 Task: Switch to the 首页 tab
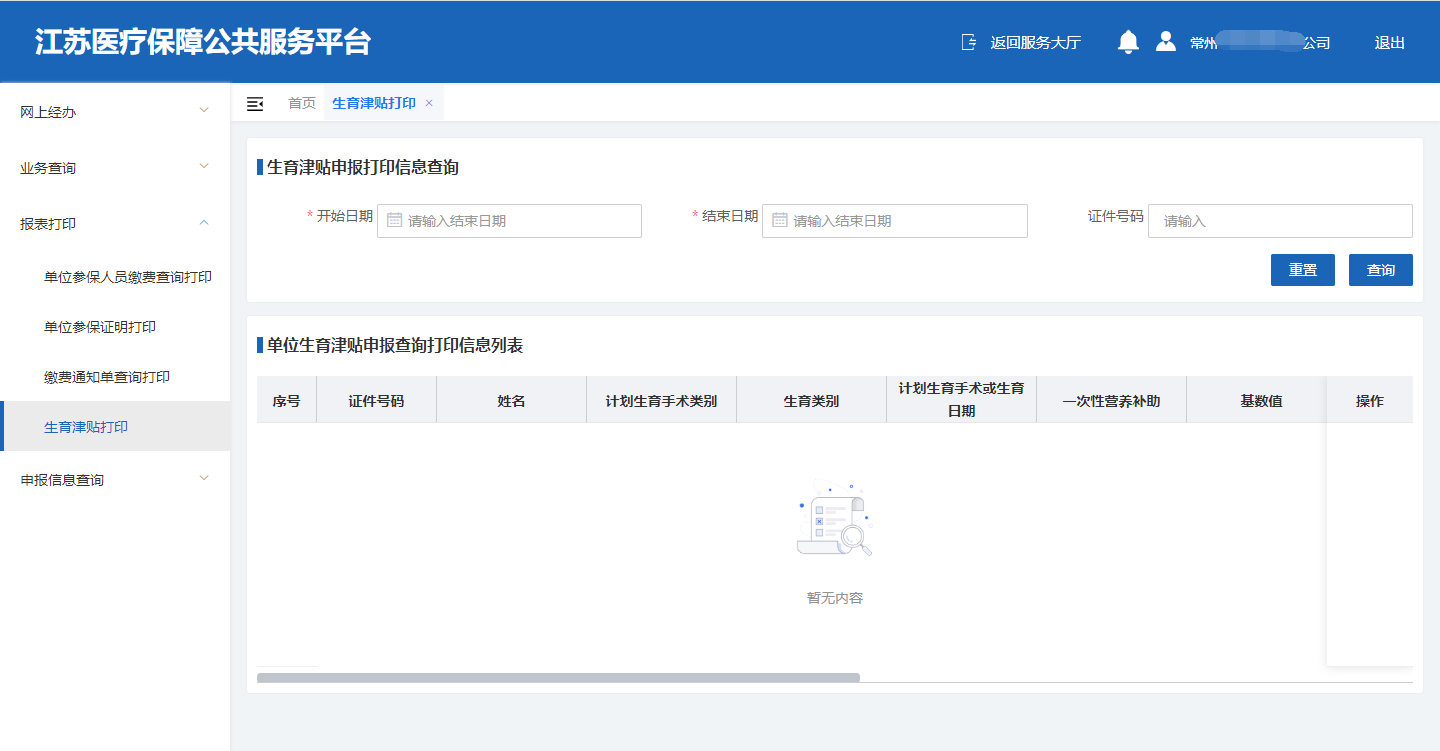(302, 102)
